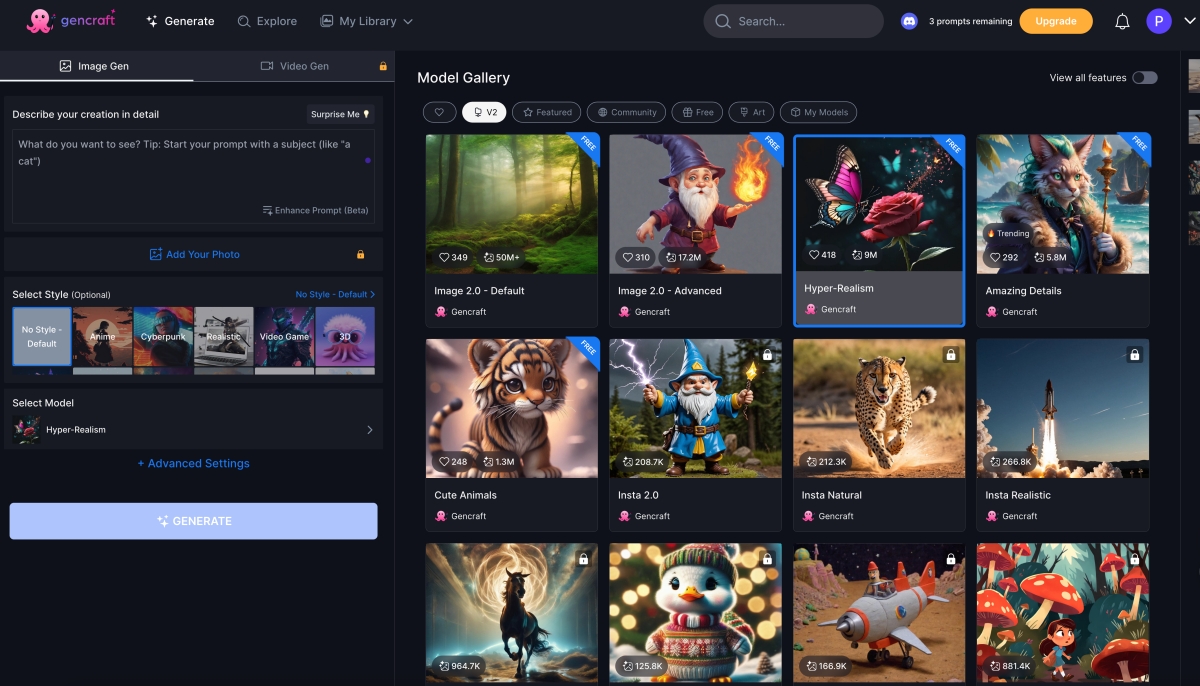This screenshot has width=1200, height=686.
Task: Click the Surprise Me button
Action: [340, 114]
